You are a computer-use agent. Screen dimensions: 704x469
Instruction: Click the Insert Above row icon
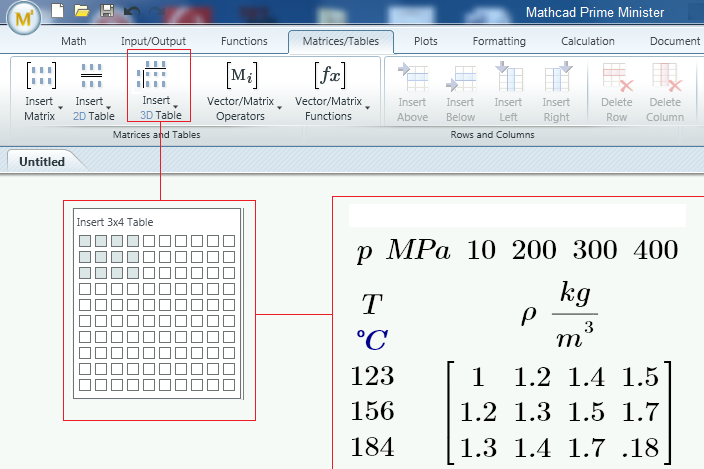coord(413,77)
